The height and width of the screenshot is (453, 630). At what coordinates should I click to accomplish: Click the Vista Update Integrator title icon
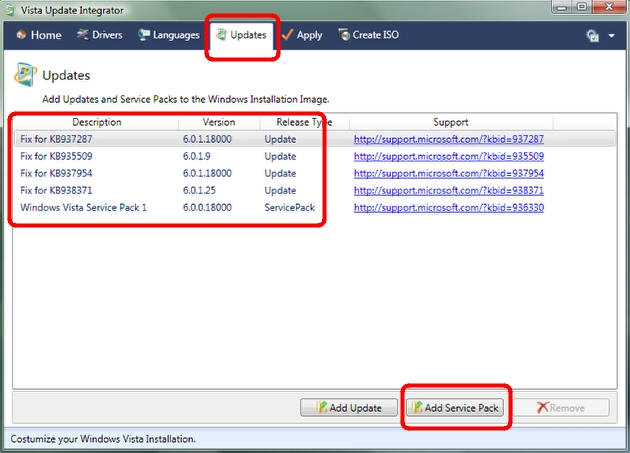click(10, 10)
